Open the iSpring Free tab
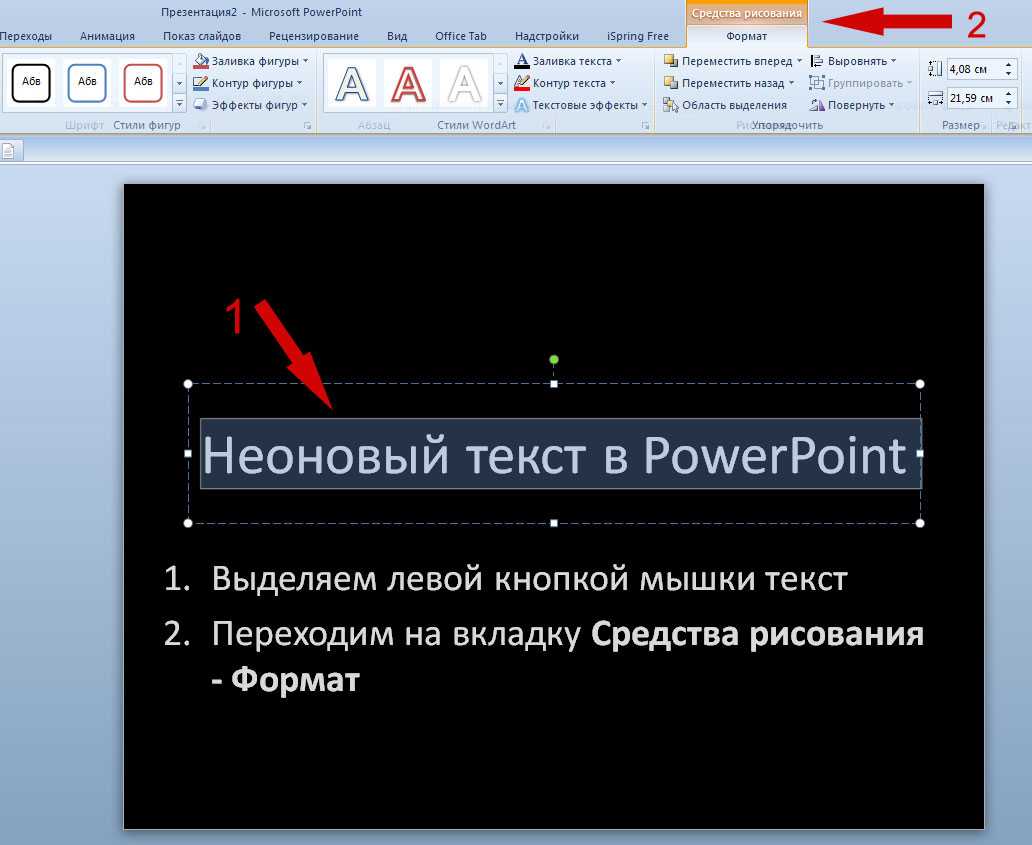The image size is (1032, 845). coord(637,36)
